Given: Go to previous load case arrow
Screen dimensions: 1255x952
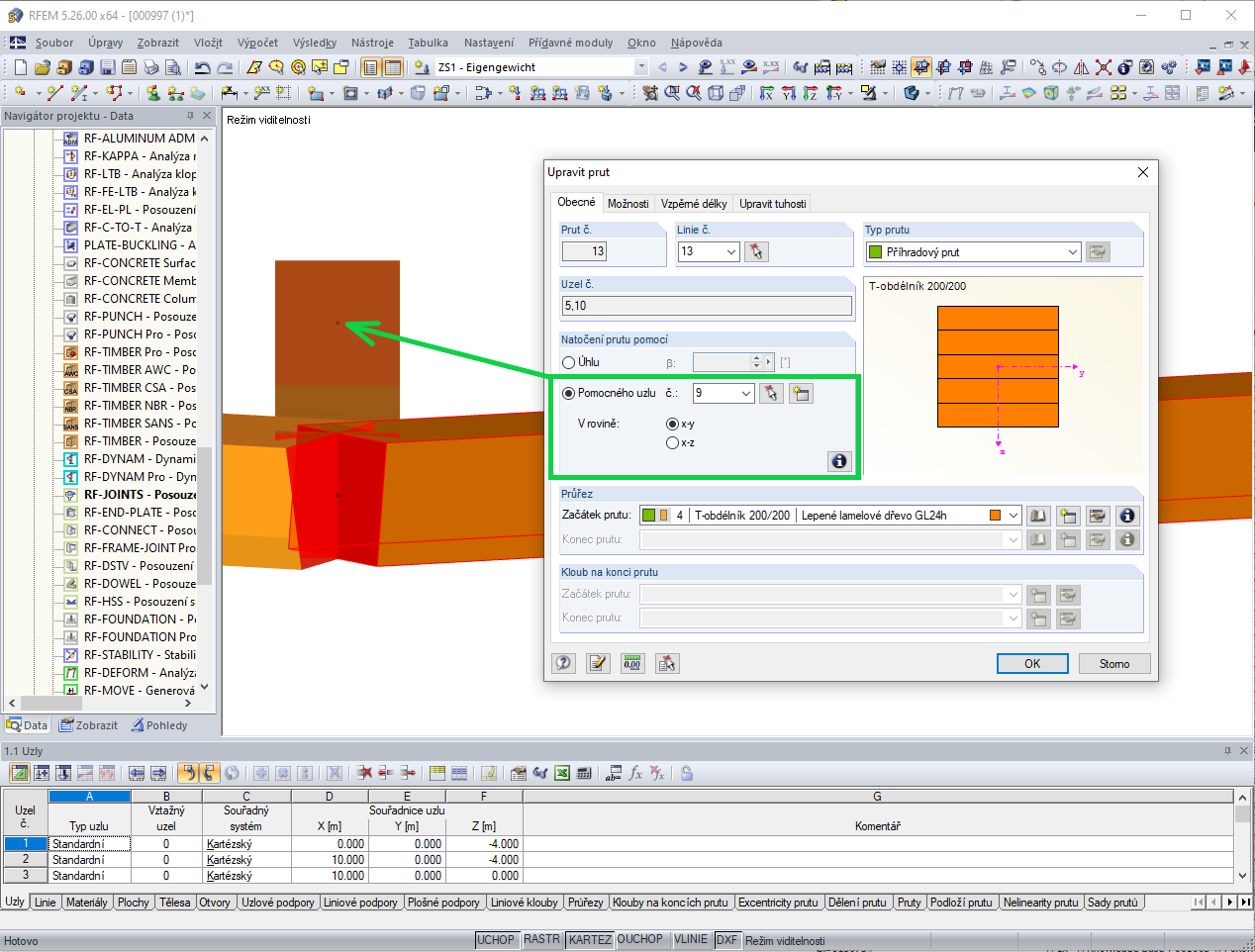Looking at the screenshot, I should 662,67.
